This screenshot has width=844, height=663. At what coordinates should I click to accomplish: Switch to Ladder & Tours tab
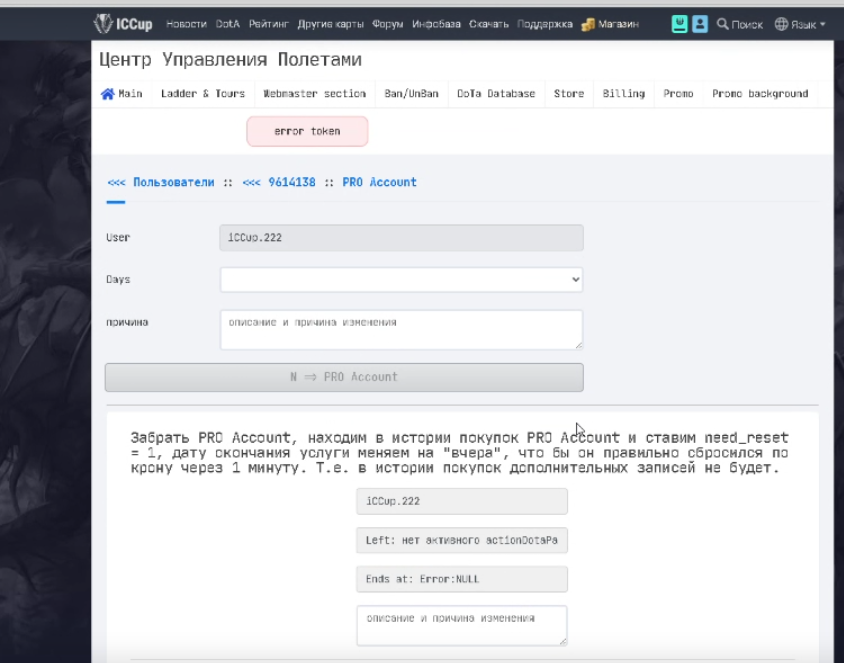(x=203, y=94)
